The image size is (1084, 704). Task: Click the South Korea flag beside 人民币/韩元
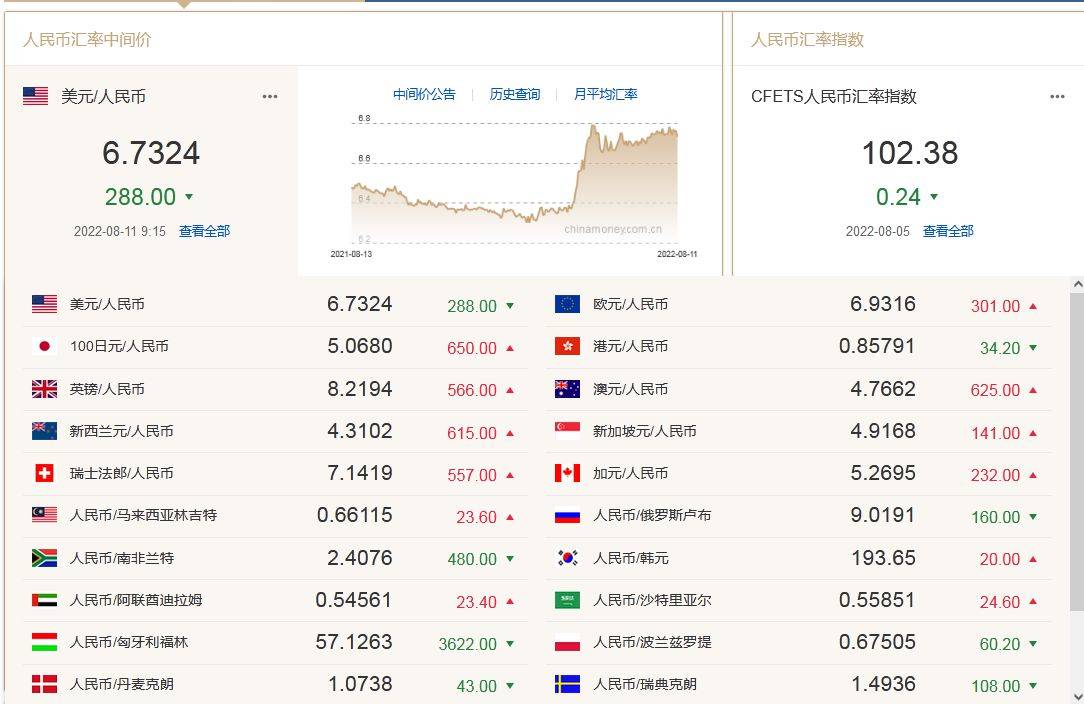pos(567,558)
